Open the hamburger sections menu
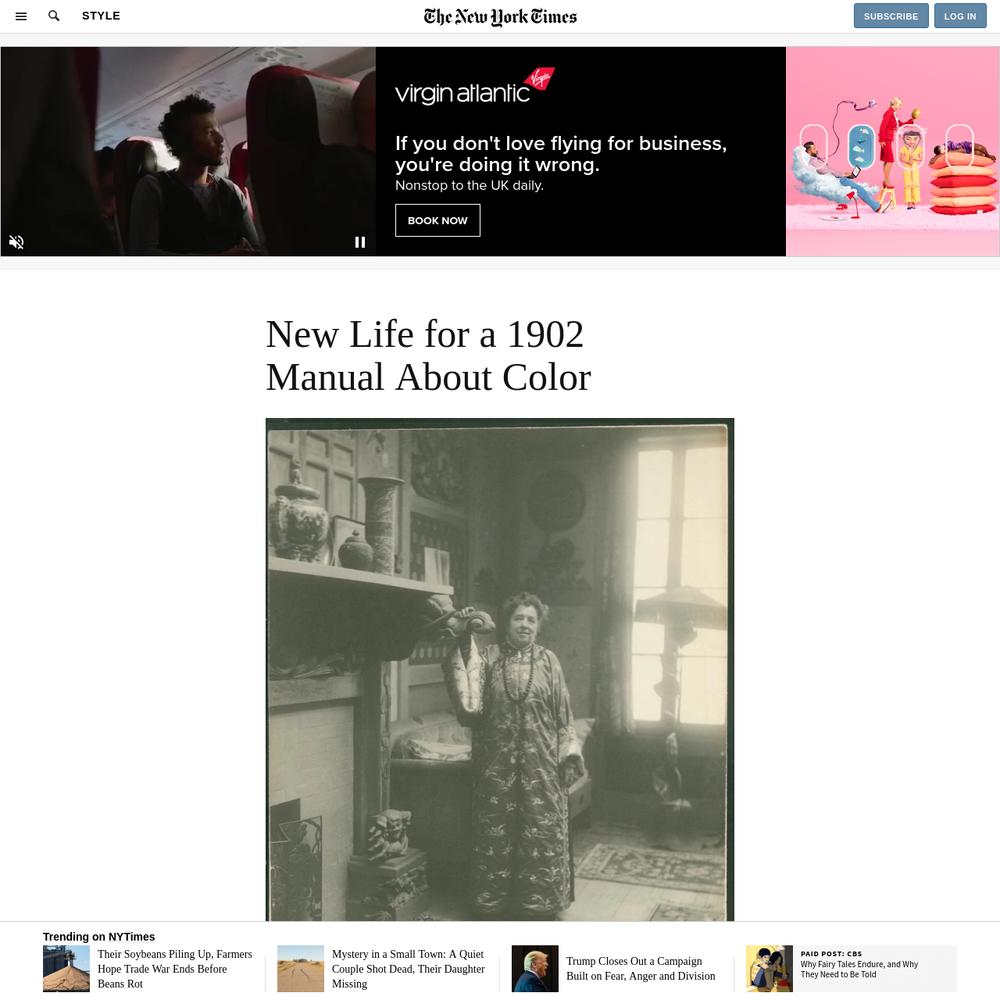The image size is (1000, 1000). (x=21, y=17)
